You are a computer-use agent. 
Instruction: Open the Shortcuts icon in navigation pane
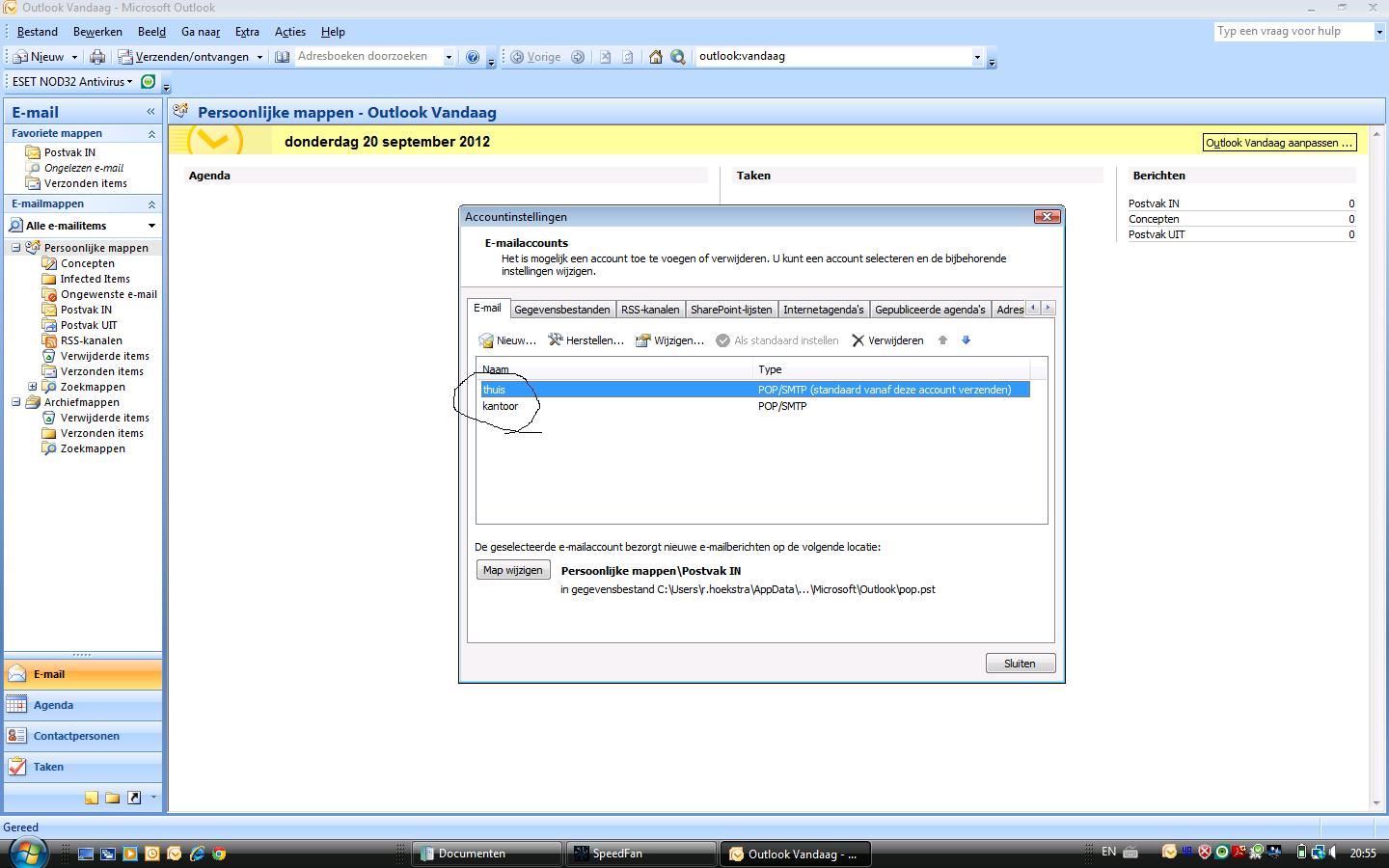(x=134, y=798)
